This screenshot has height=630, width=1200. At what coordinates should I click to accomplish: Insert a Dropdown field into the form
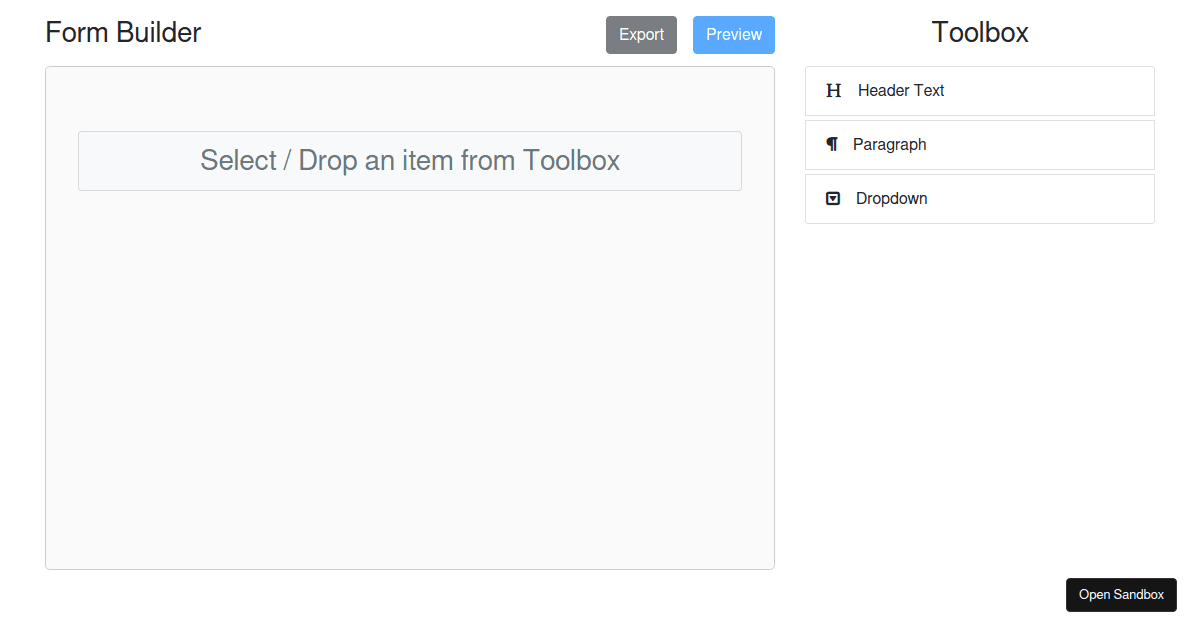click(891, 198)
